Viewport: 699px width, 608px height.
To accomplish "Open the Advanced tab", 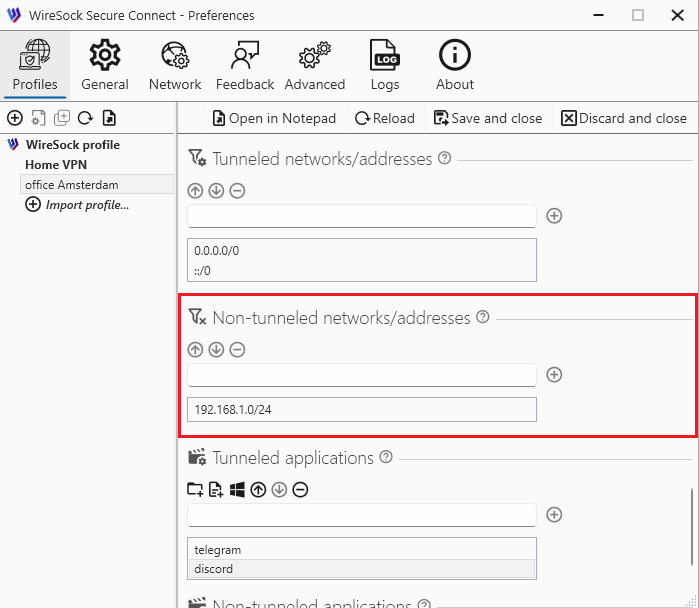I will pyautogui.click(x=315, y=65).
